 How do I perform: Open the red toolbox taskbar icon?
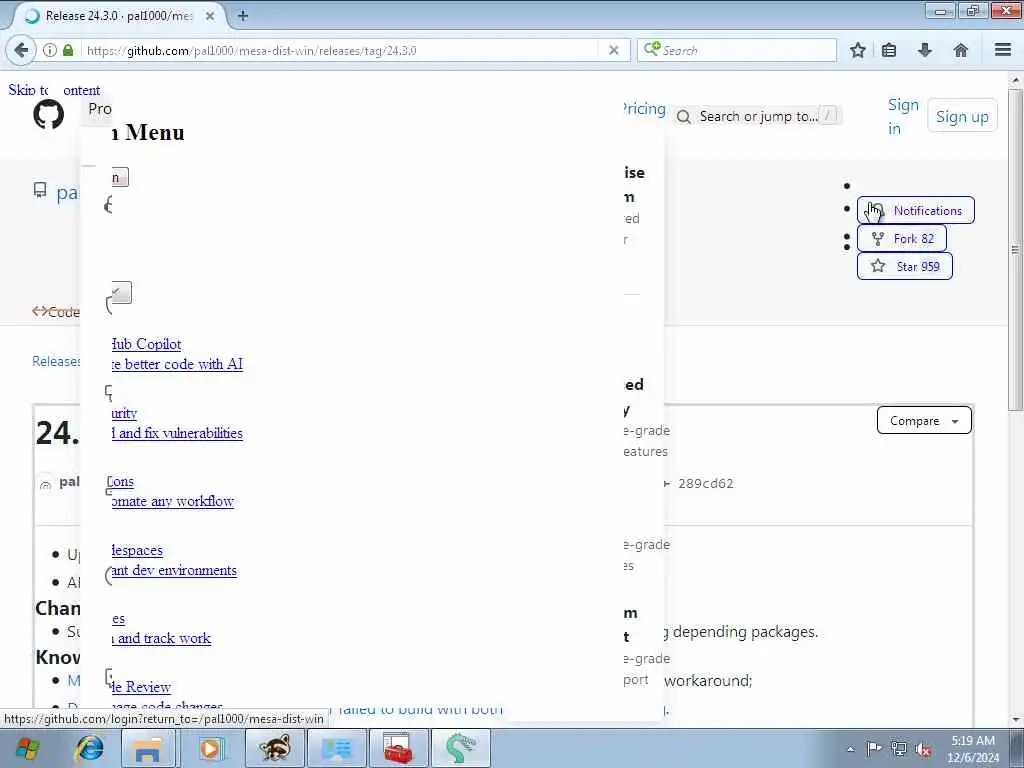(x=398, y=748)
